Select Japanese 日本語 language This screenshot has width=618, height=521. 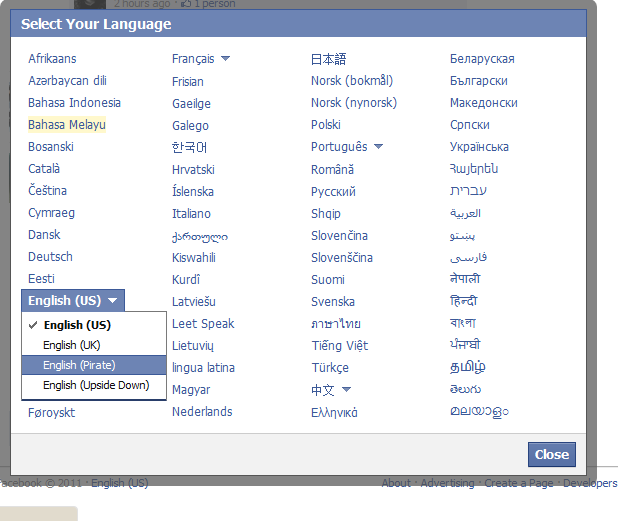pyautogui.click(x=328, y=60)
